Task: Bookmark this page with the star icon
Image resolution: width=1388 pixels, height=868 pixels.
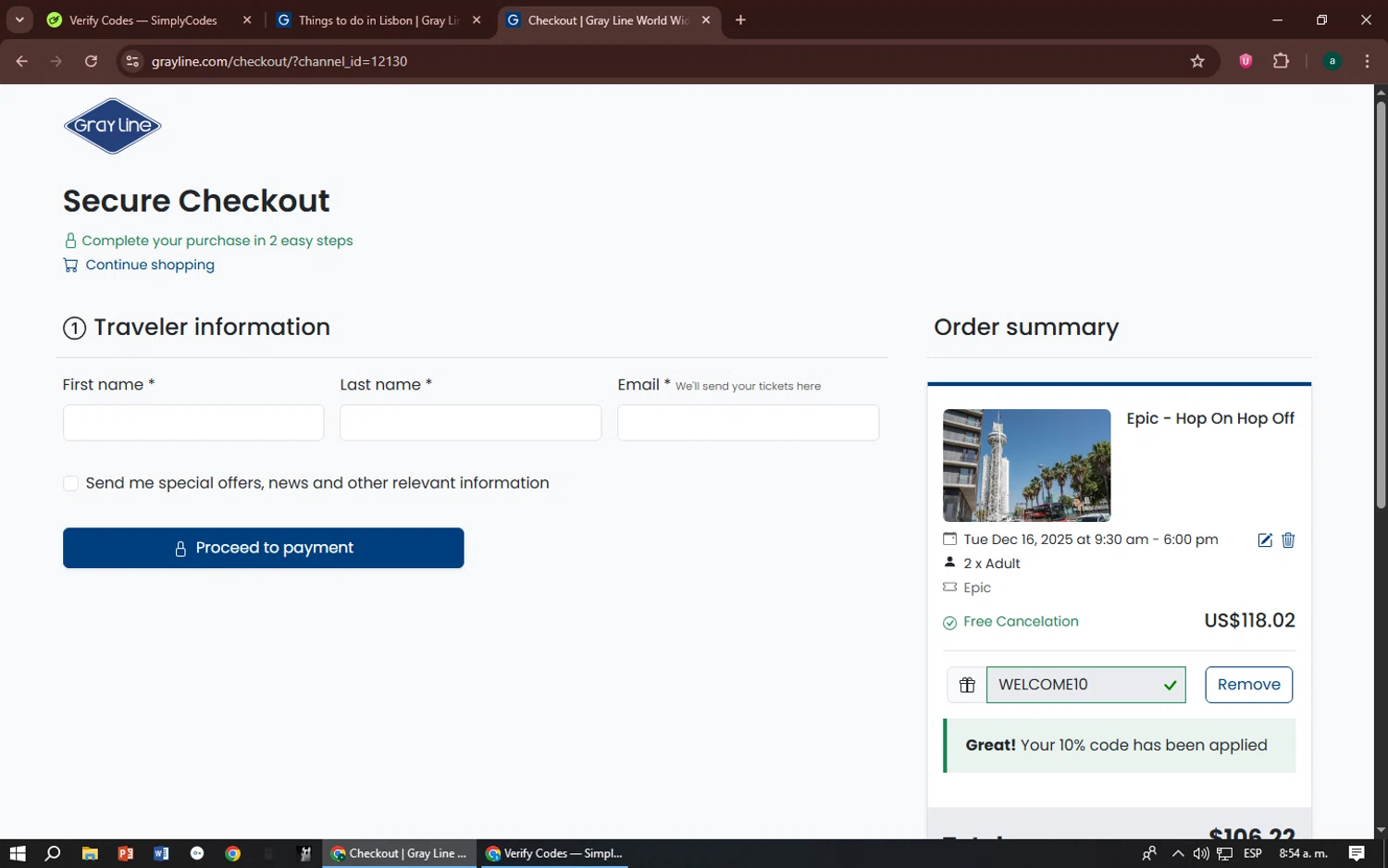Action: pos(1197,61)
